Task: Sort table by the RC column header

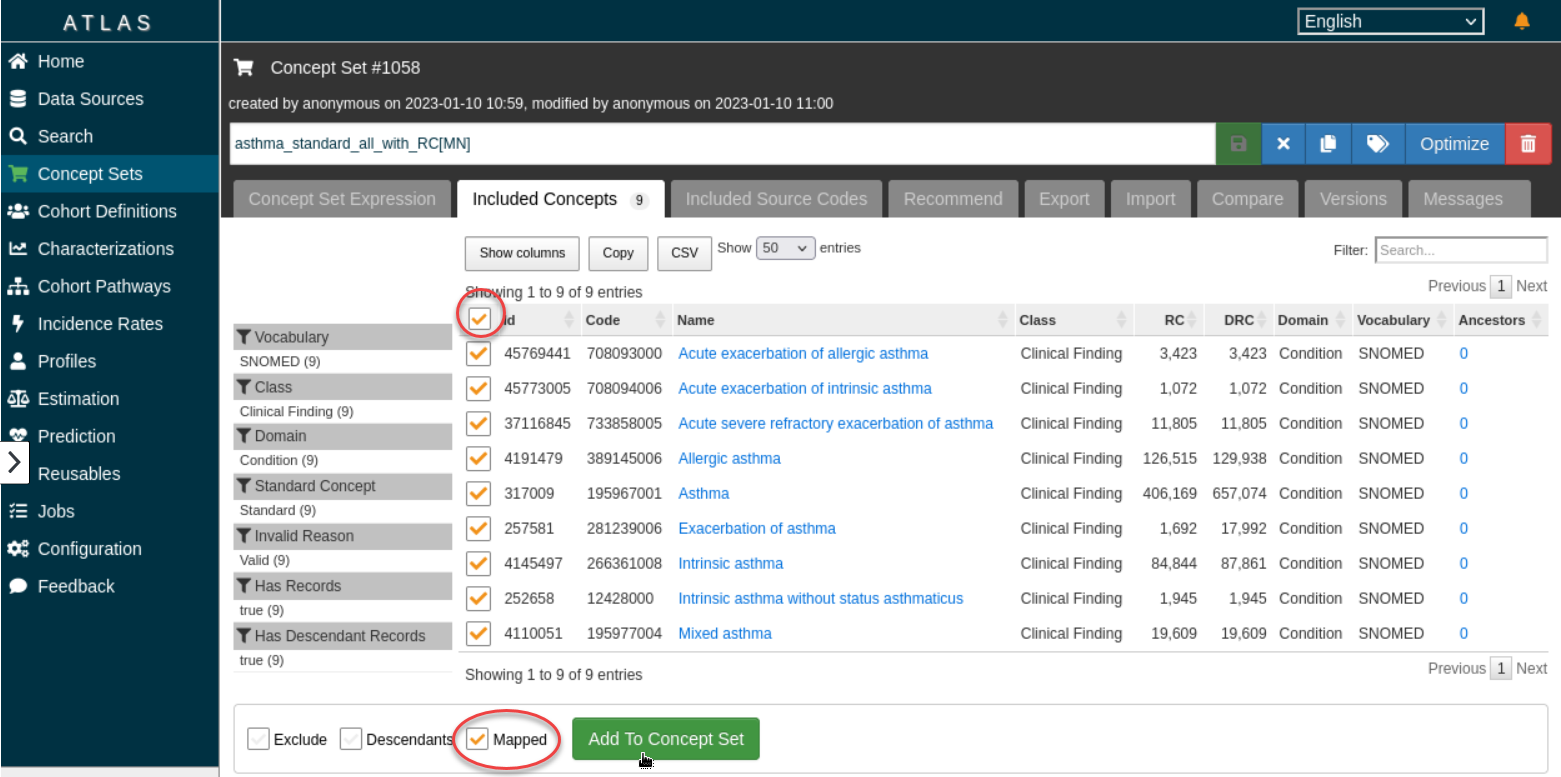Action: 1170,320
